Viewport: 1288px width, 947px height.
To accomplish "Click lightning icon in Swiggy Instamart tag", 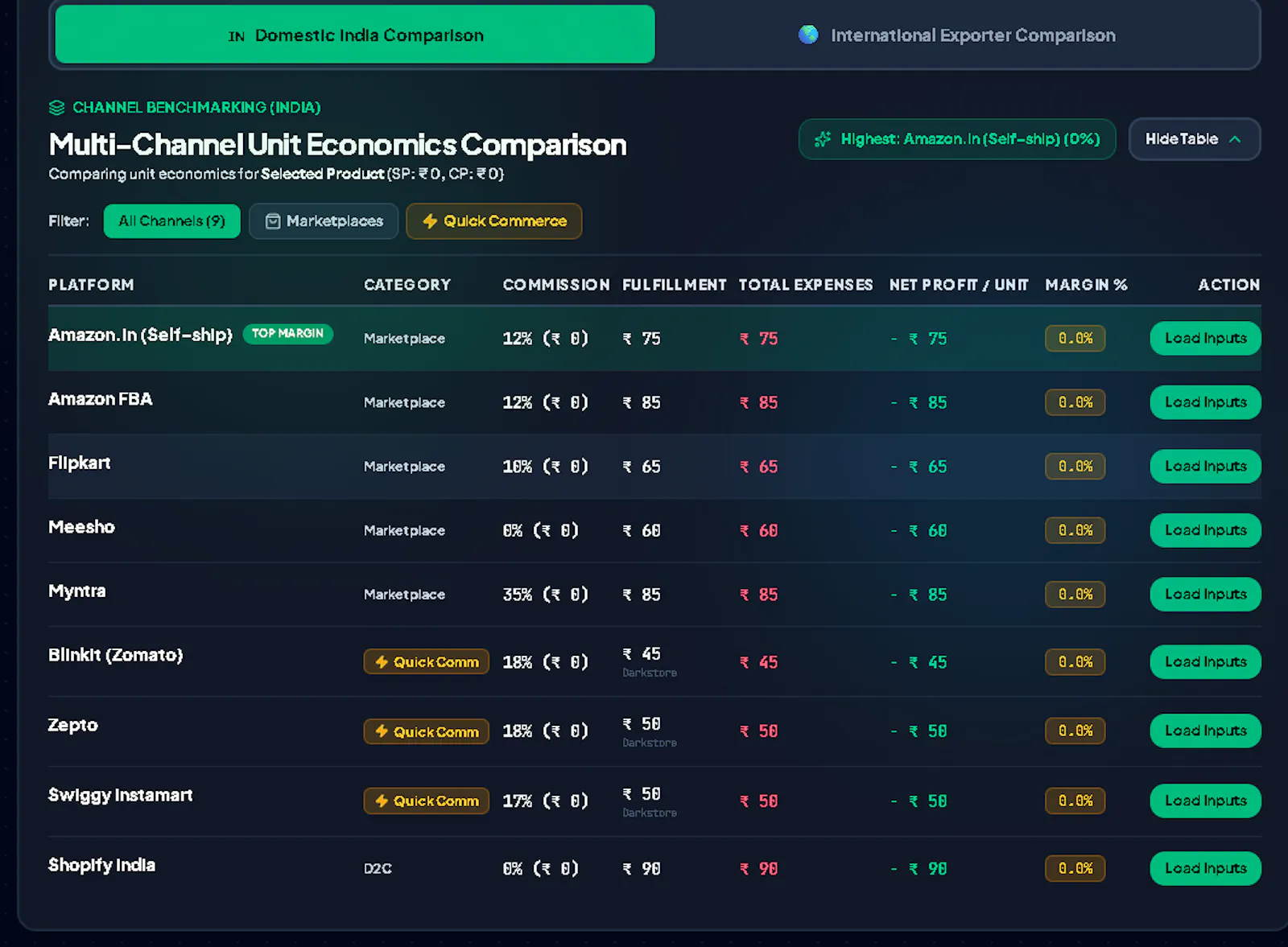I will pos(382,801).
